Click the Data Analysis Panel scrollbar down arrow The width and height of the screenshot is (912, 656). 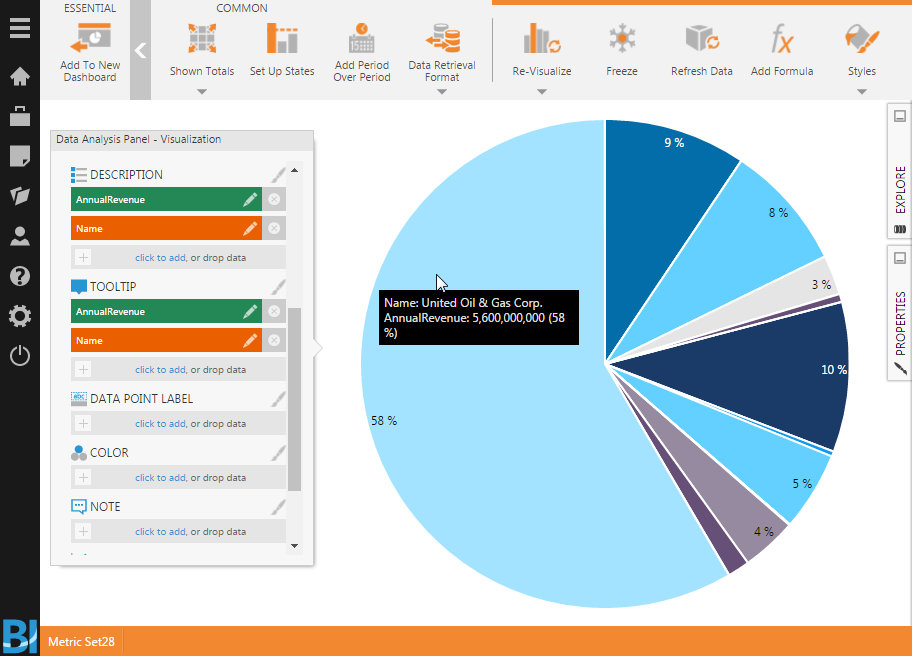tap(294, 546)
